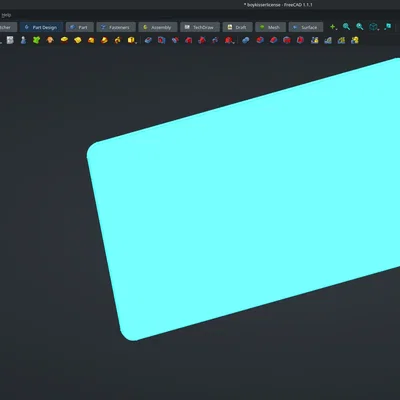The image size is (400, 400).
Task: Switch to the Draft workbench tab
Action: (x=237, y=27)
